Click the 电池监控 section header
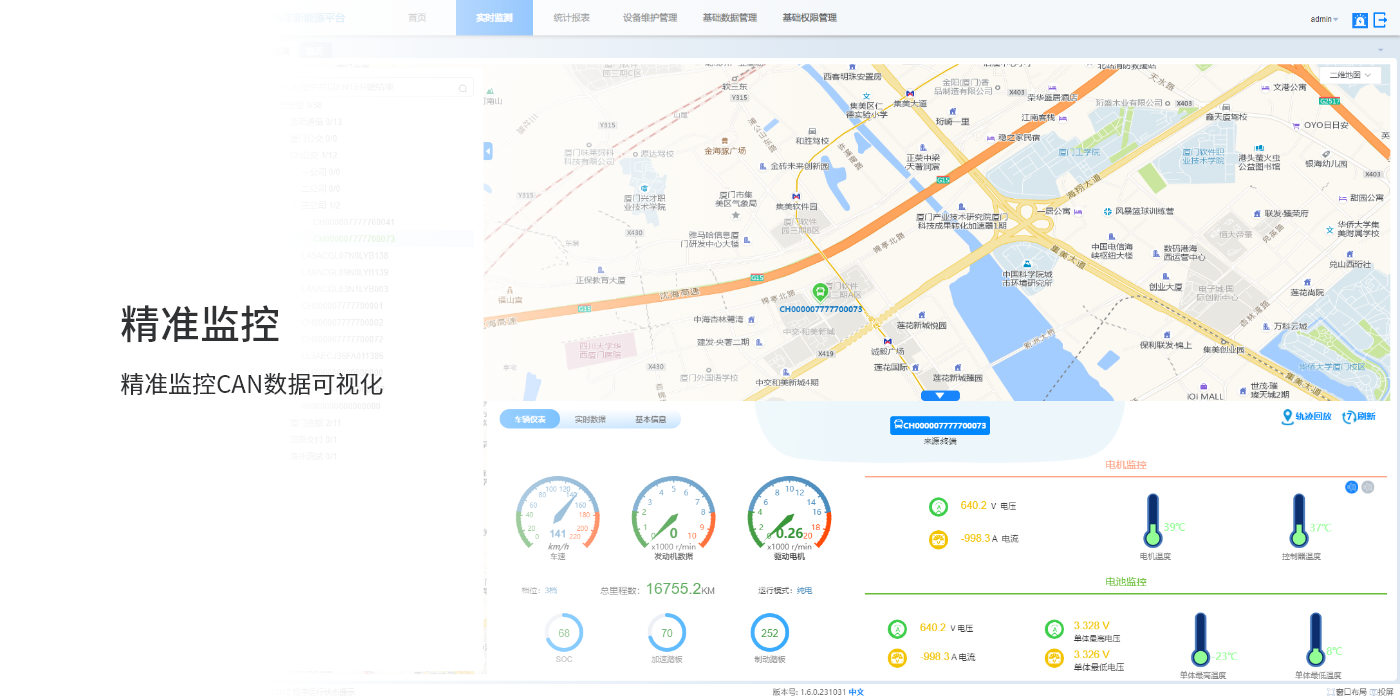Screen dimensions: 1400x700 pos(1126,582)
